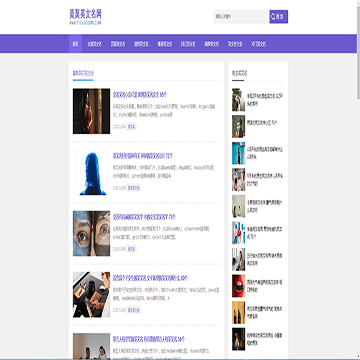
Task: Select the highlighted first tab in purple navigation bar
Action: point(75,44)
